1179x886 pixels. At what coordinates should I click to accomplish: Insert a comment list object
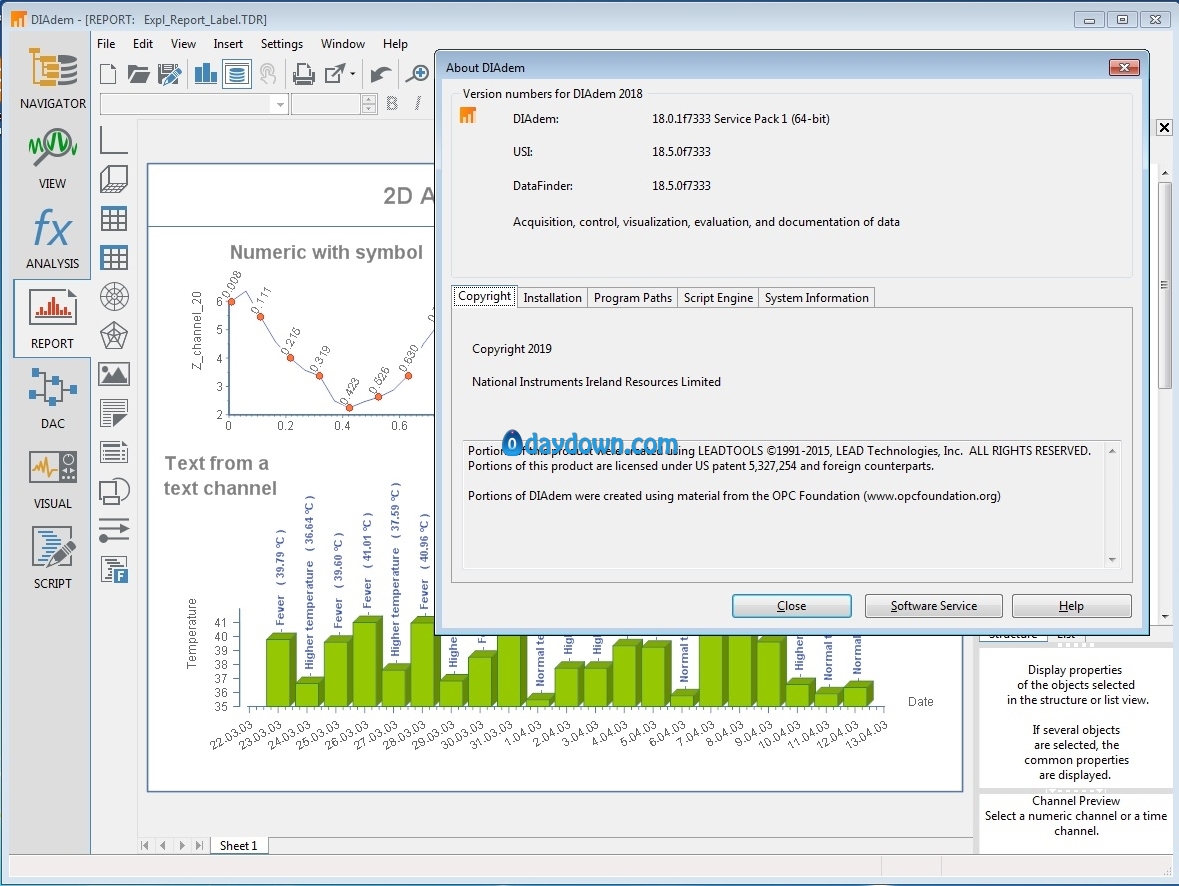tap(114, 452)
